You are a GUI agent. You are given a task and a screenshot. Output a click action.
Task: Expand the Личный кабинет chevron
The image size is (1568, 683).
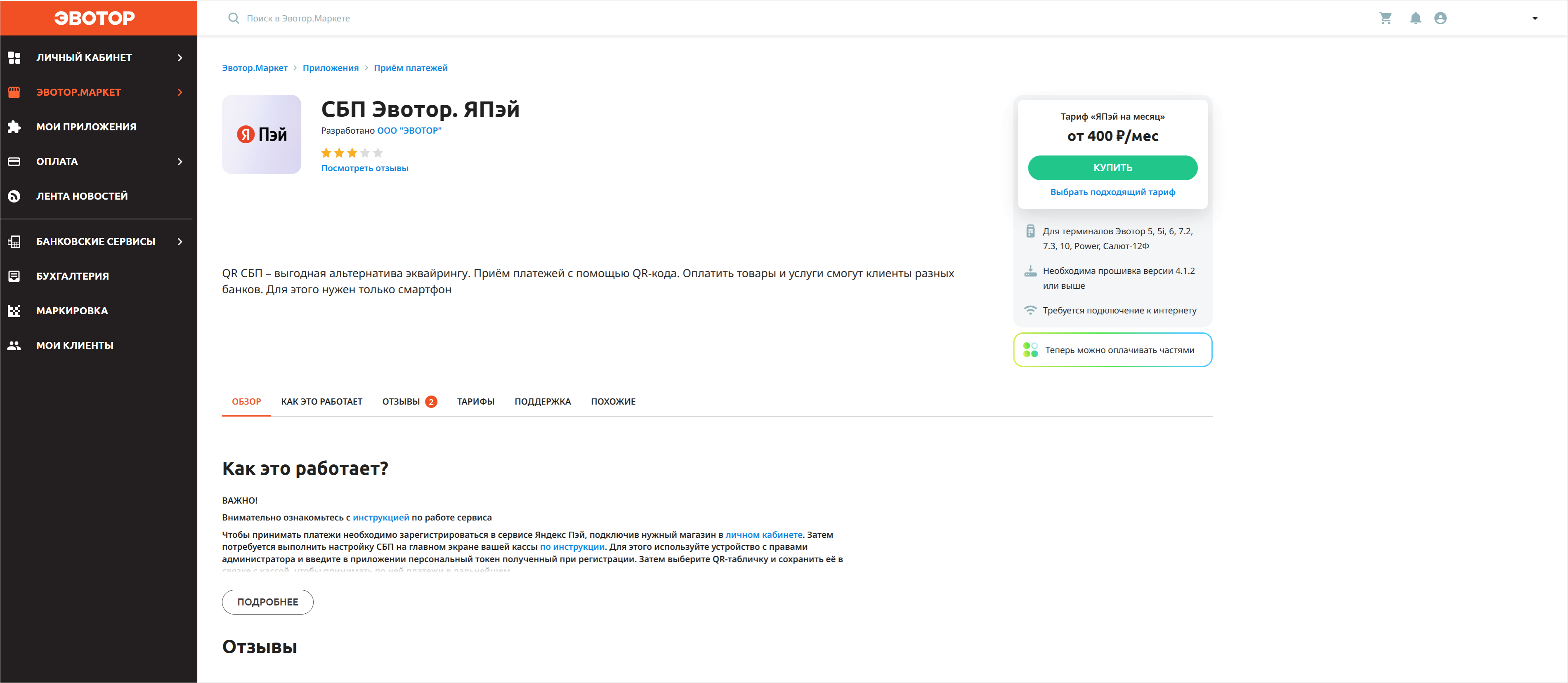[179, 58]
